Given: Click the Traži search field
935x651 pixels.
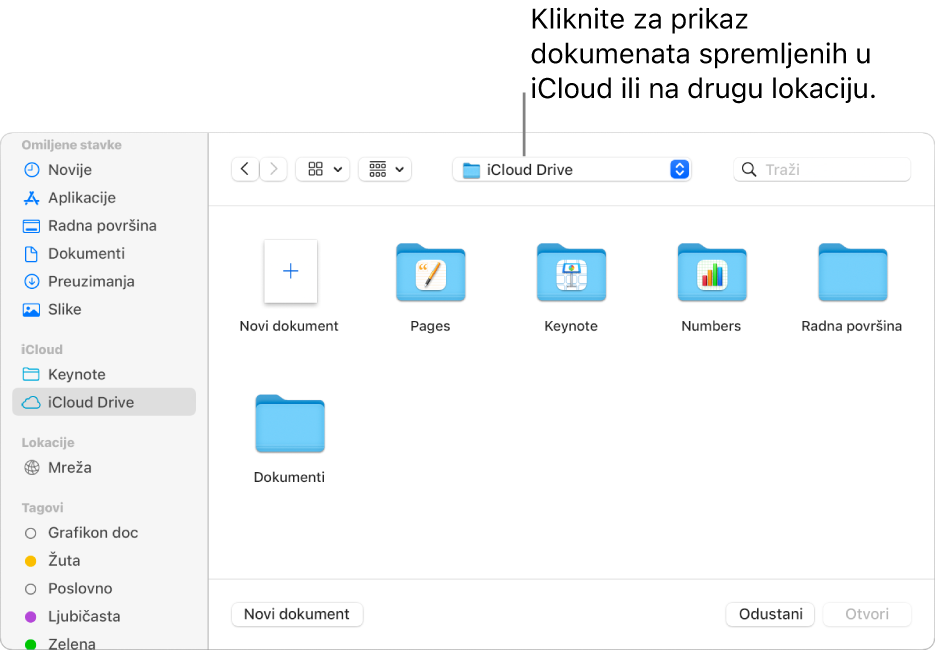Looking at the screenshot, I should 822,170.
